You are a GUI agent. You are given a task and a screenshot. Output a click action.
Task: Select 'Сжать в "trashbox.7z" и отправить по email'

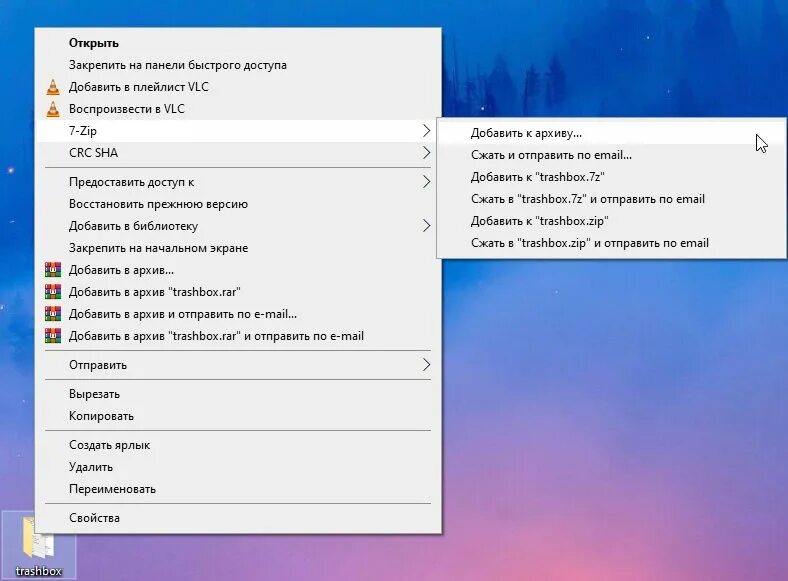[x=611, y=199]
